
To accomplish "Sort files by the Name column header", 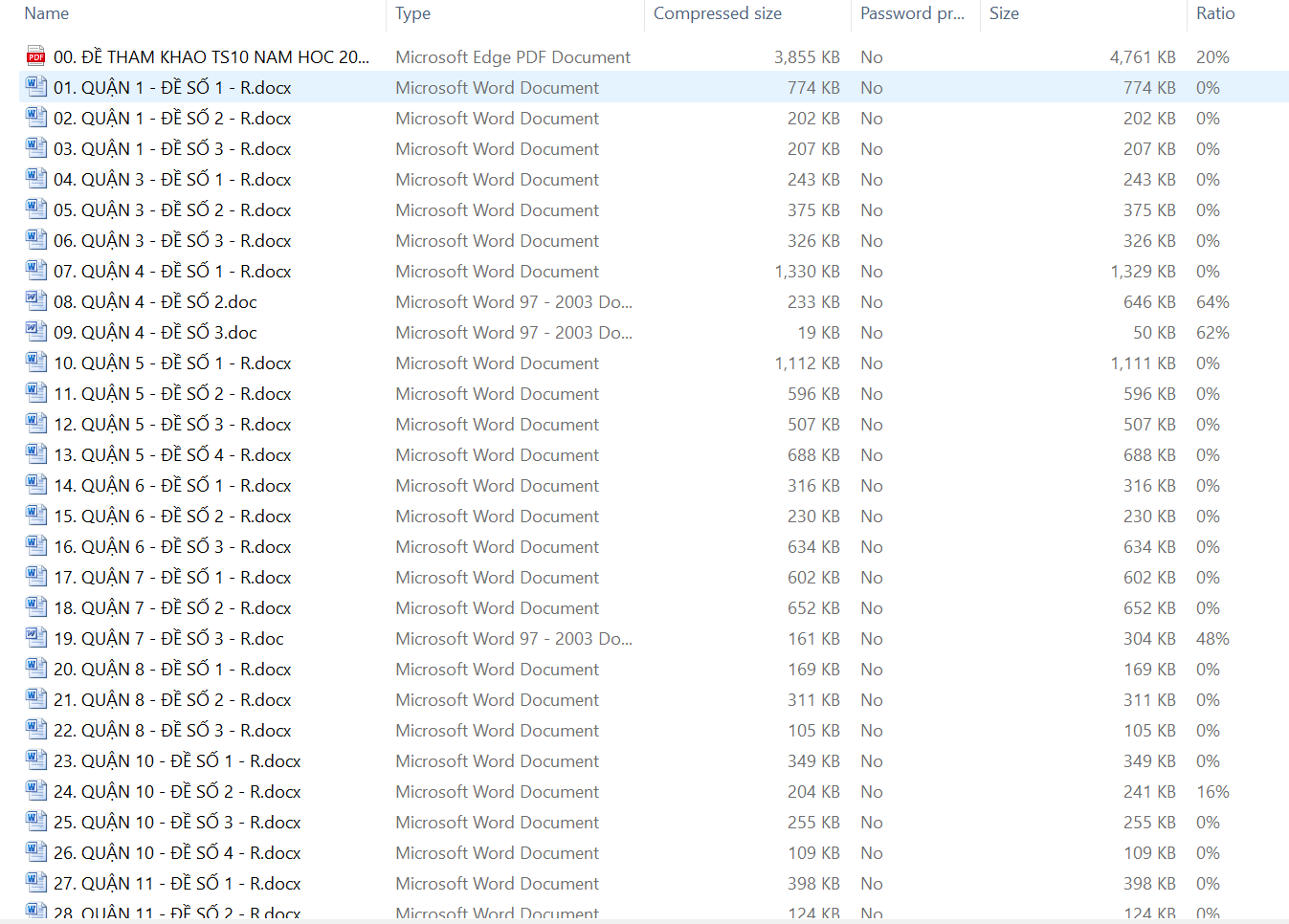I will point(47,13).
